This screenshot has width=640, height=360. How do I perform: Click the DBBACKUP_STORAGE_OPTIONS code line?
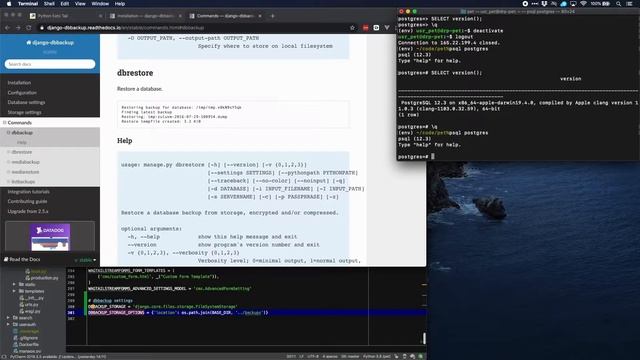[178, 313]
